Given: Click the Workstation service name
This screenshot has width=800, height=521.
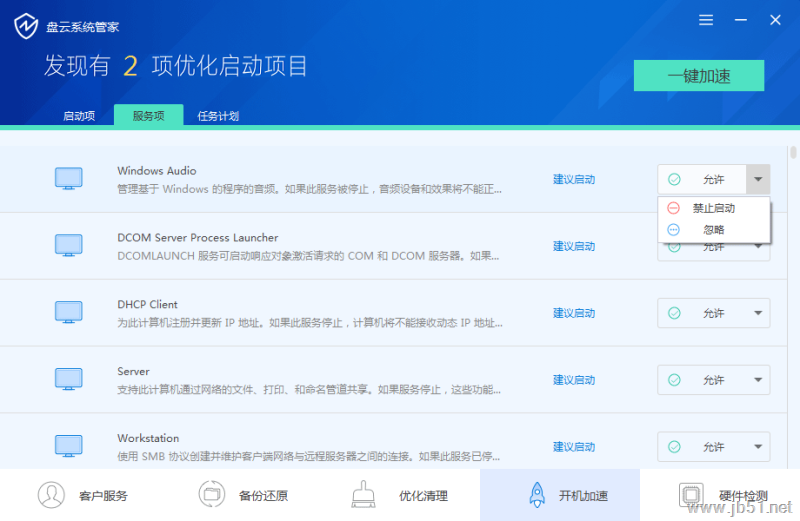Looking at the screenshot, I should pos(148,438).
